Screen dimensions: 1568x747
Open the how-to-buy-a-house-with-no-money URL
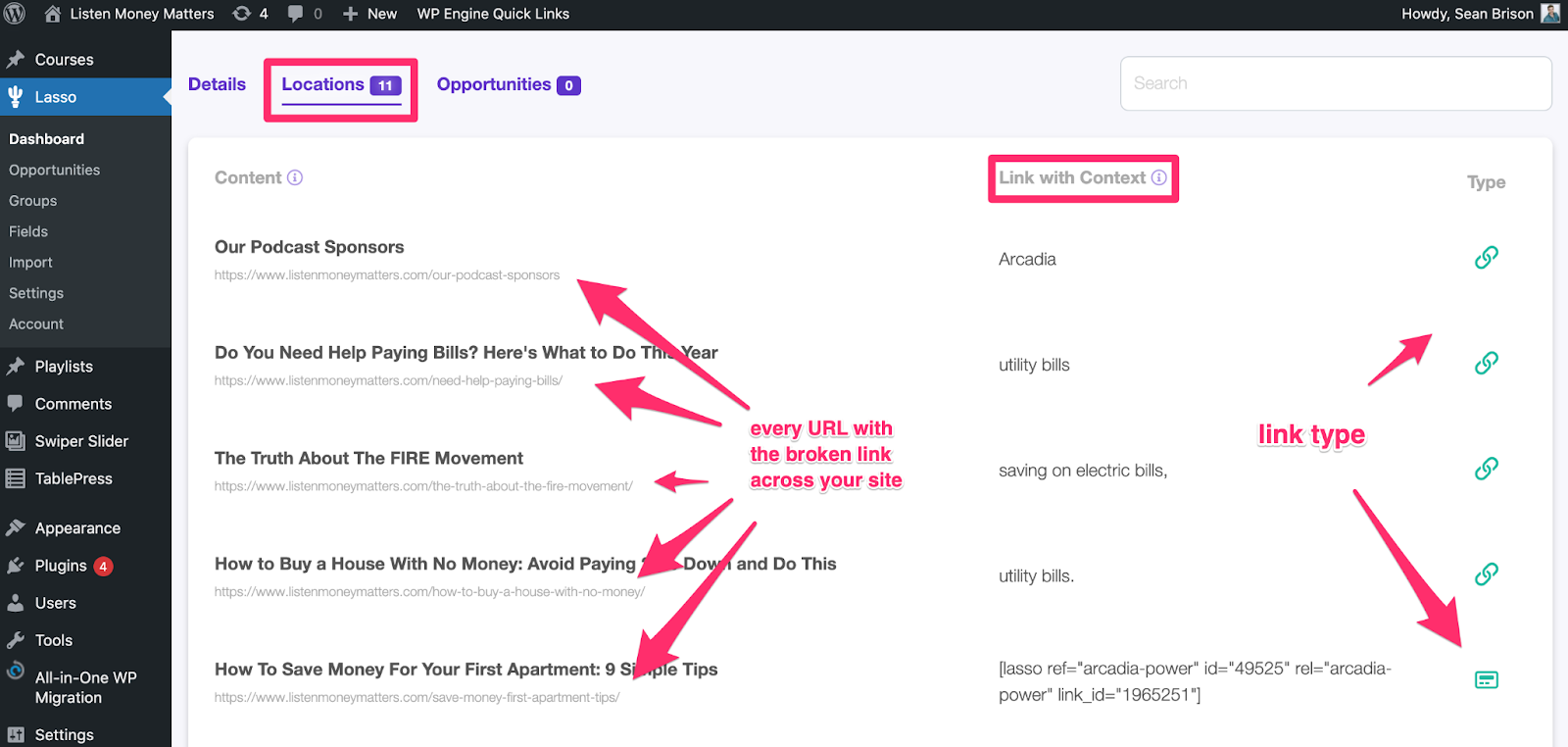click(x=429, y=592)
